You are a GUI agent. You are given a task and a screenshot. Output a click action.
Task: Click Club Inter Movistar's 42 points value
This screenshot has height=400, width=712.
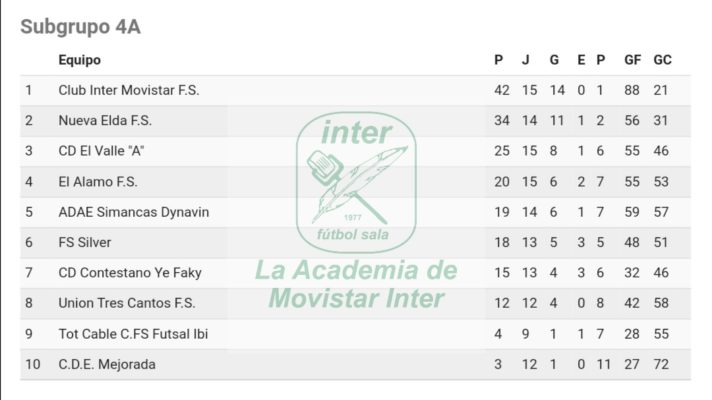point(502,90)
